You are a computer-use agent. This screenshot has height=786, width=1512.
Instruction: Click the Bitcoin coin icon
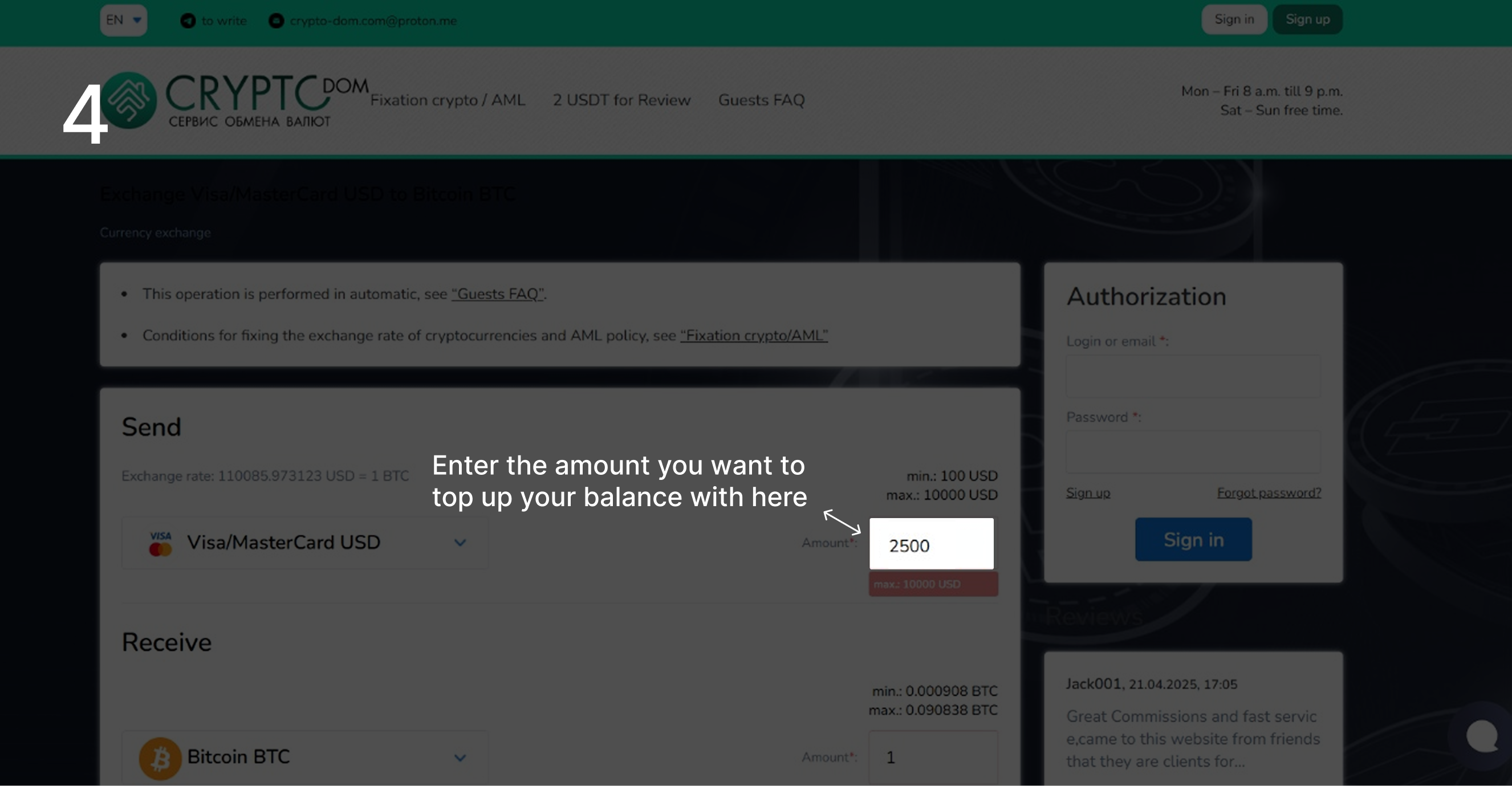[160, 758]
